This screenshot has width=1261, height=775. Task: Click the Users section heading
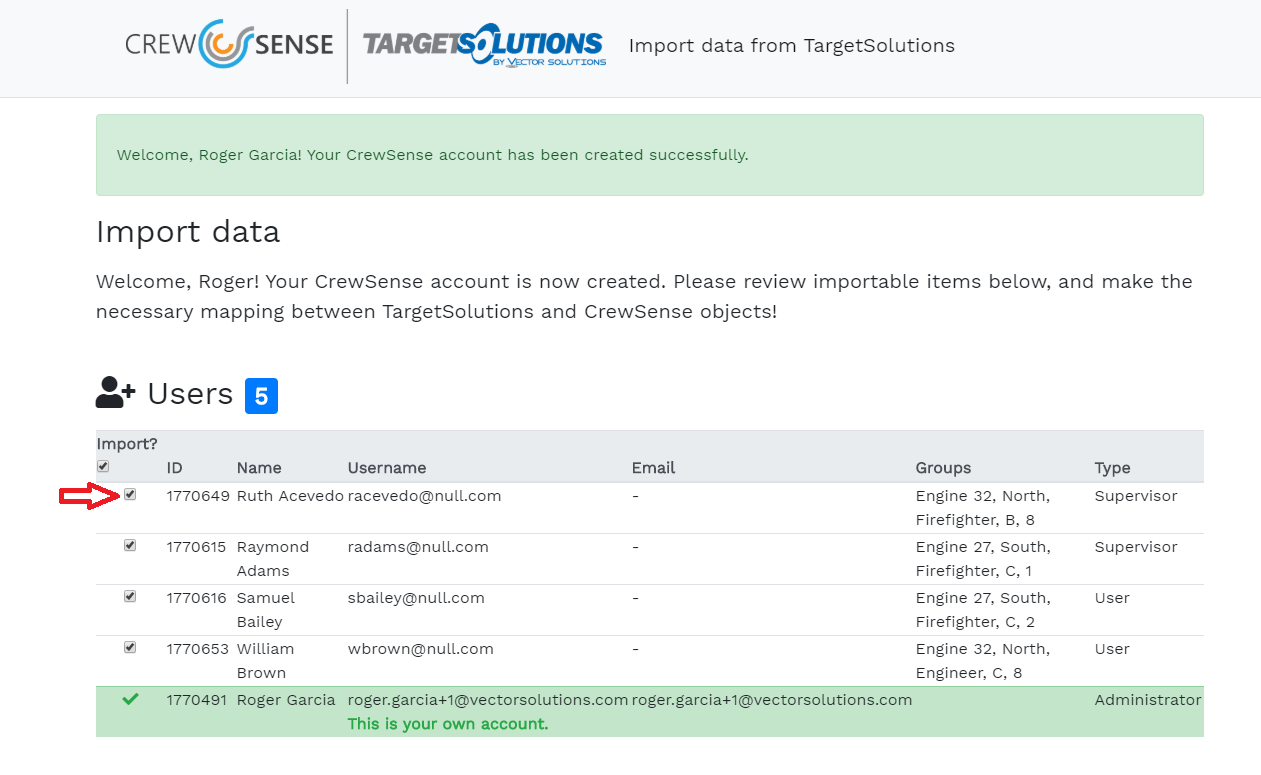pyautogui.click(x=190, y=394)
